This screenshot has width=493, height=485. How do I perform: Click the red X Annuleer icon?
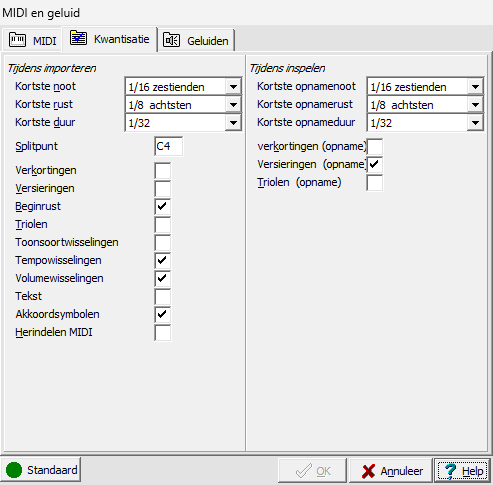click(x=368, y=471)
